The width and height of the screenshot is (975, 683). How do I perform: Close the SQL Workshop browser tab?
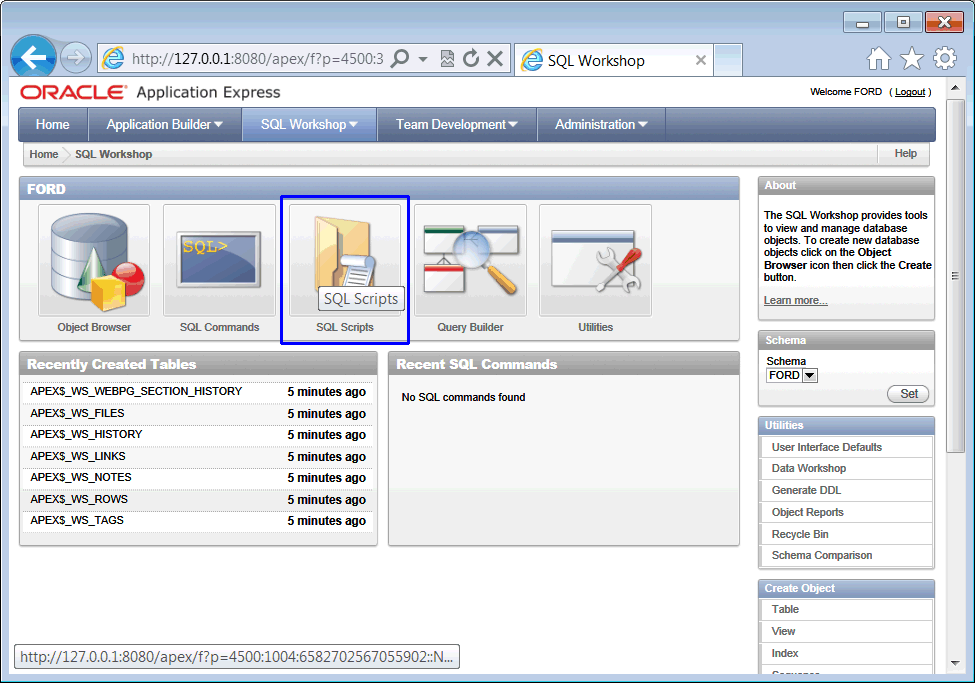700,60
